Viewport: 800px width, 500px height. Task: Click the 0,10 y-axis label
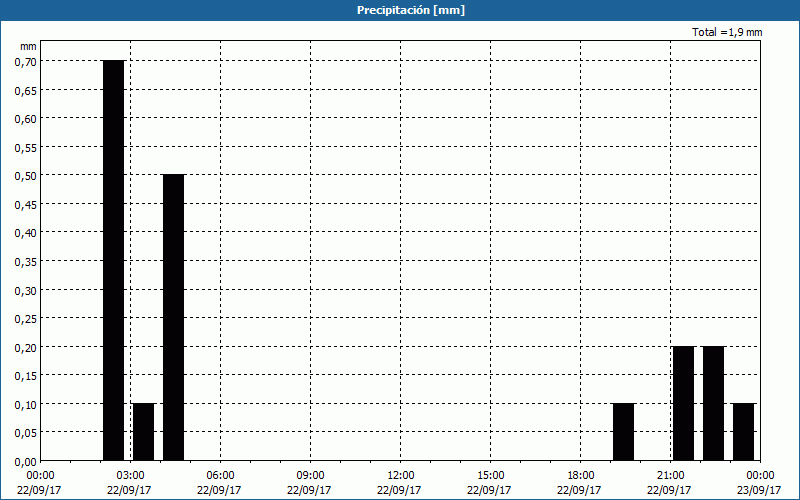(x=28, y=405)
